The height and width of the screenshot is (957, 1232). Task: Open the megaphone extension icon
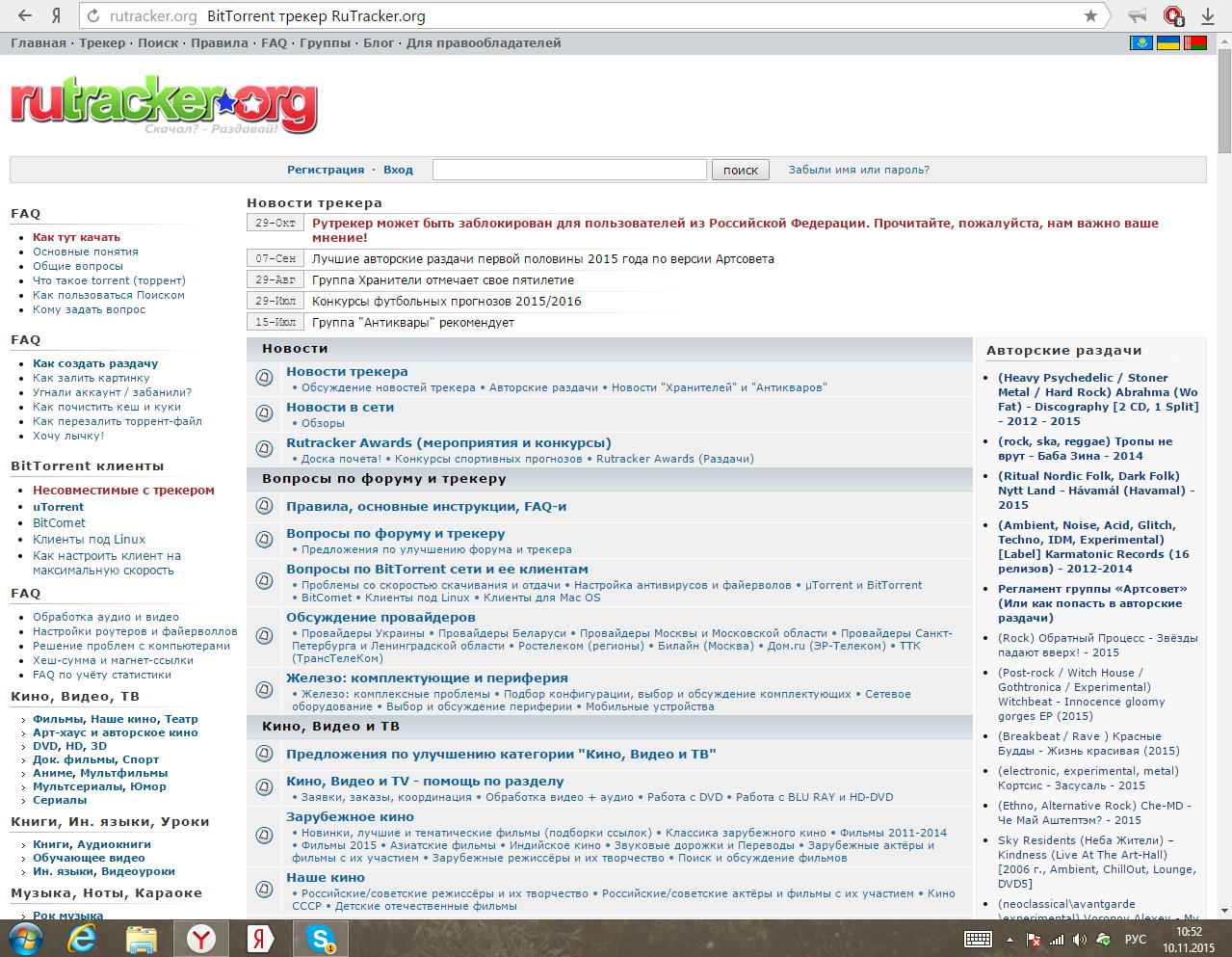pos(1138,15)
